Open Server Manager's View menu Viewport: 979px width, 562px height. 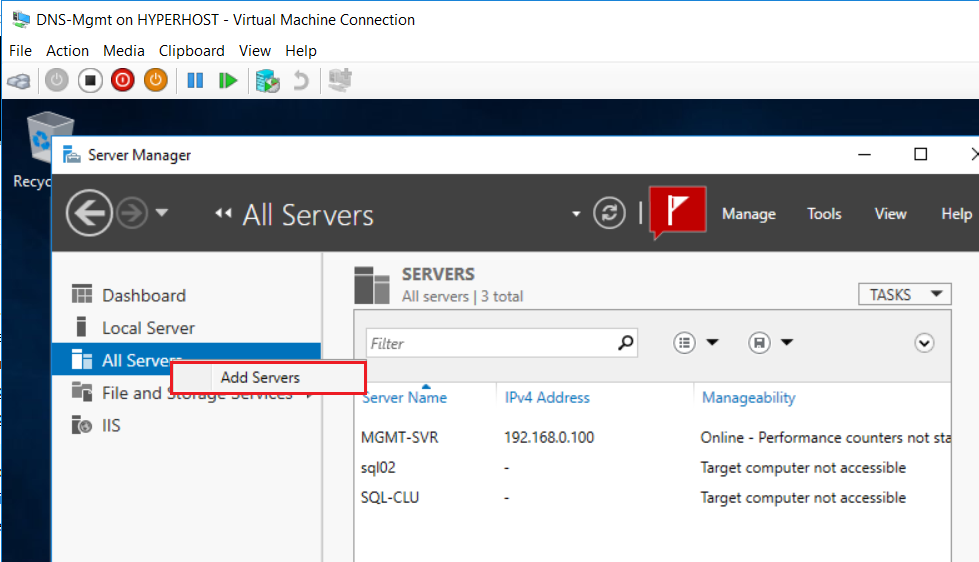point(890,214)
